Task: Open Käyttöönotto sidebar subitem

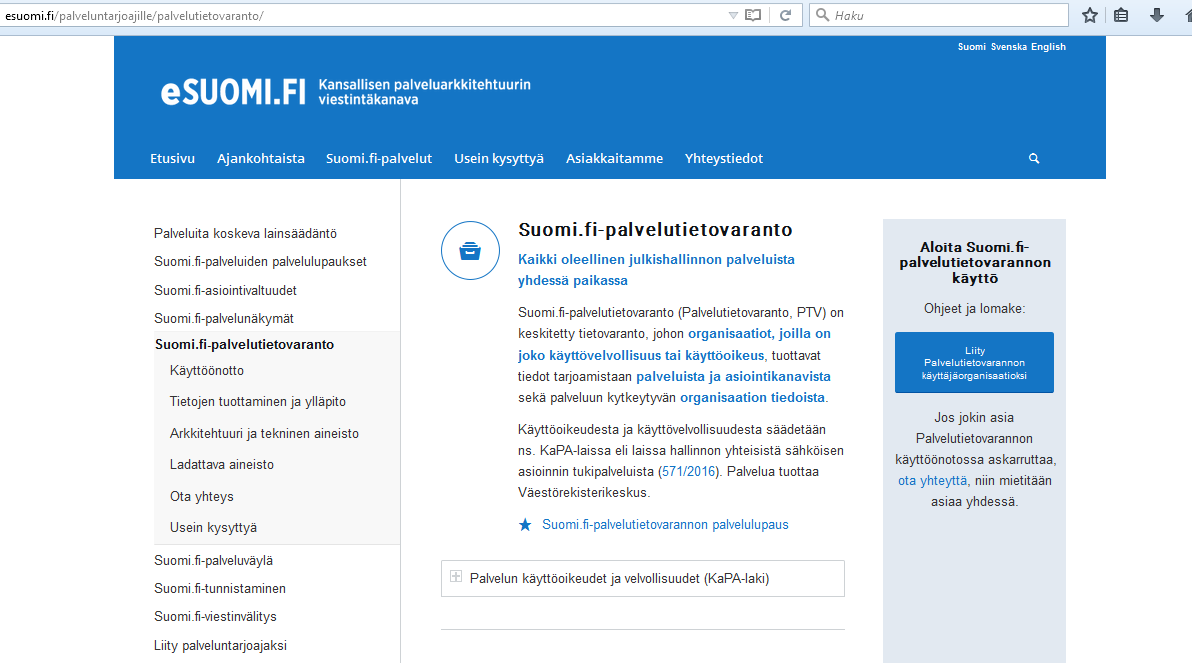Action: [207, 371]
